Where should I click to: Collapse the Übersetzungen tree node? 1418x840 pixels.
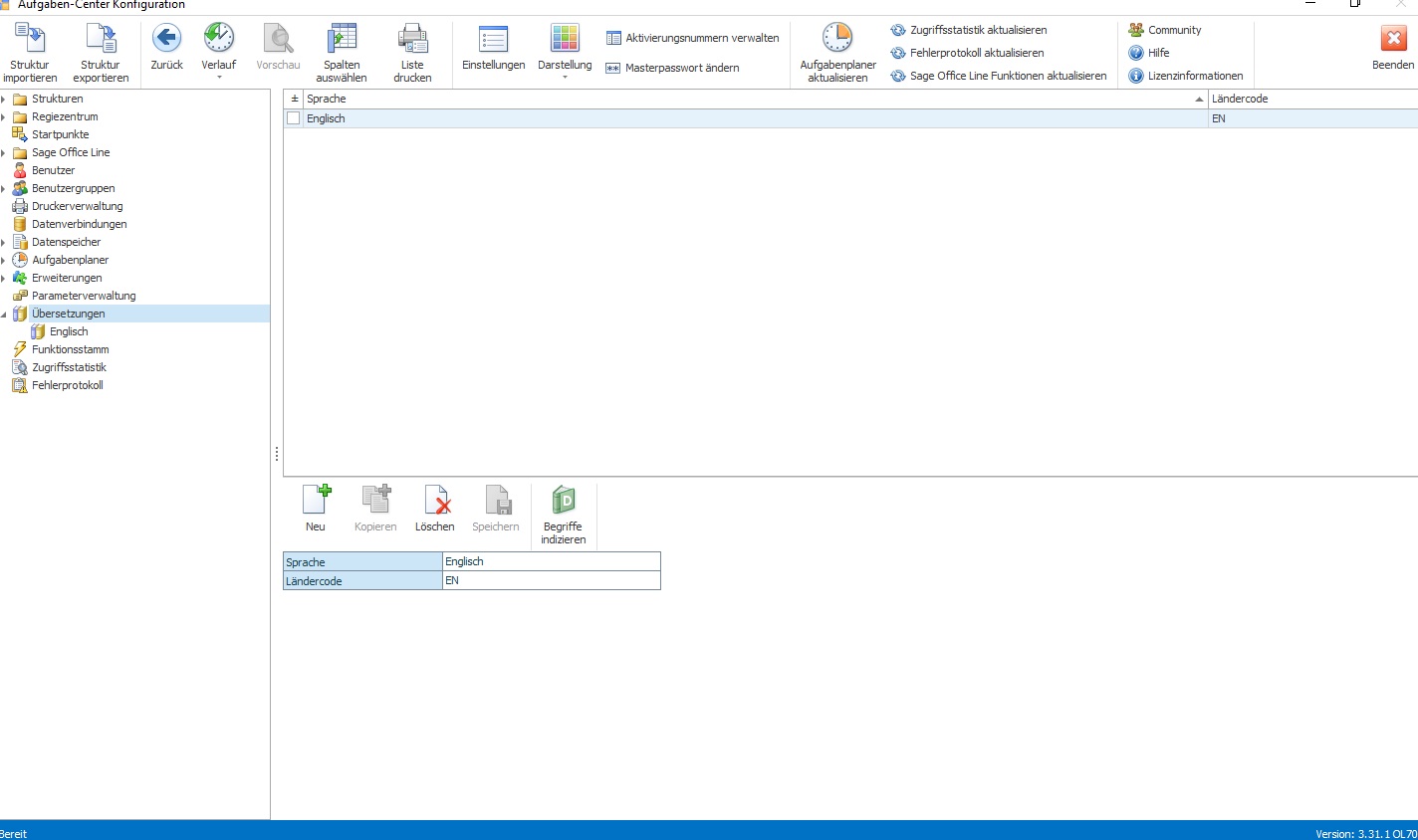pyautogui.click(x=3, y=314)
